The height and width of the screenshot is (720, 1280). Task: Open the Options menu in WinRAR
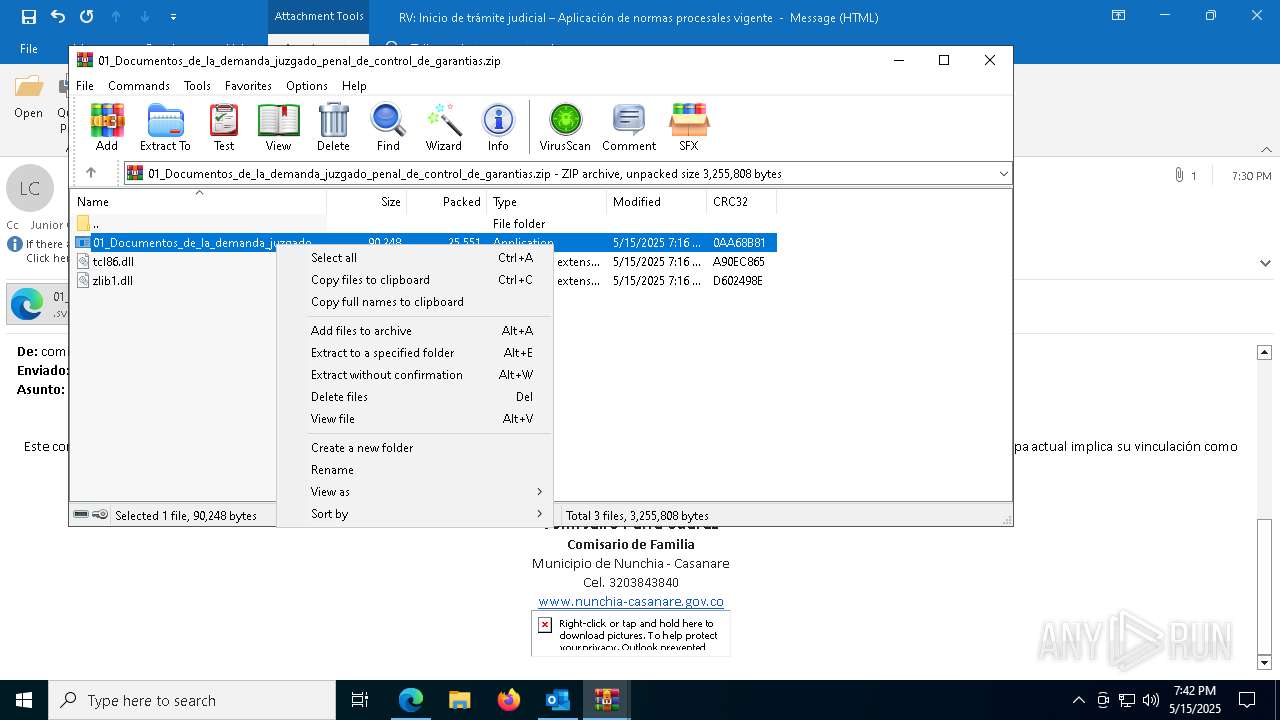[307, 86]
